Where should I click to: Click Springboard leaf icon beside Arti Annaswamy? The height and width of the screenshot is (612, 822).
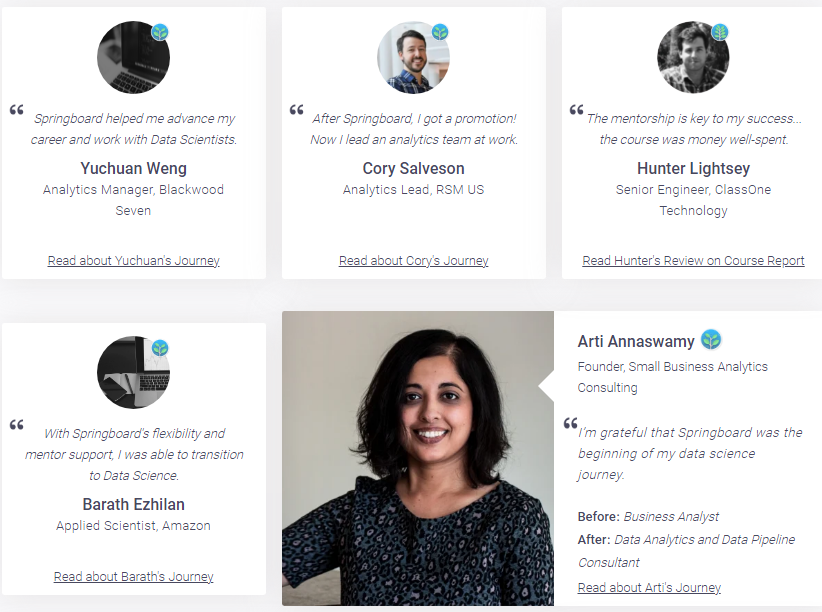pyautogui.click(x=711, y=340)
